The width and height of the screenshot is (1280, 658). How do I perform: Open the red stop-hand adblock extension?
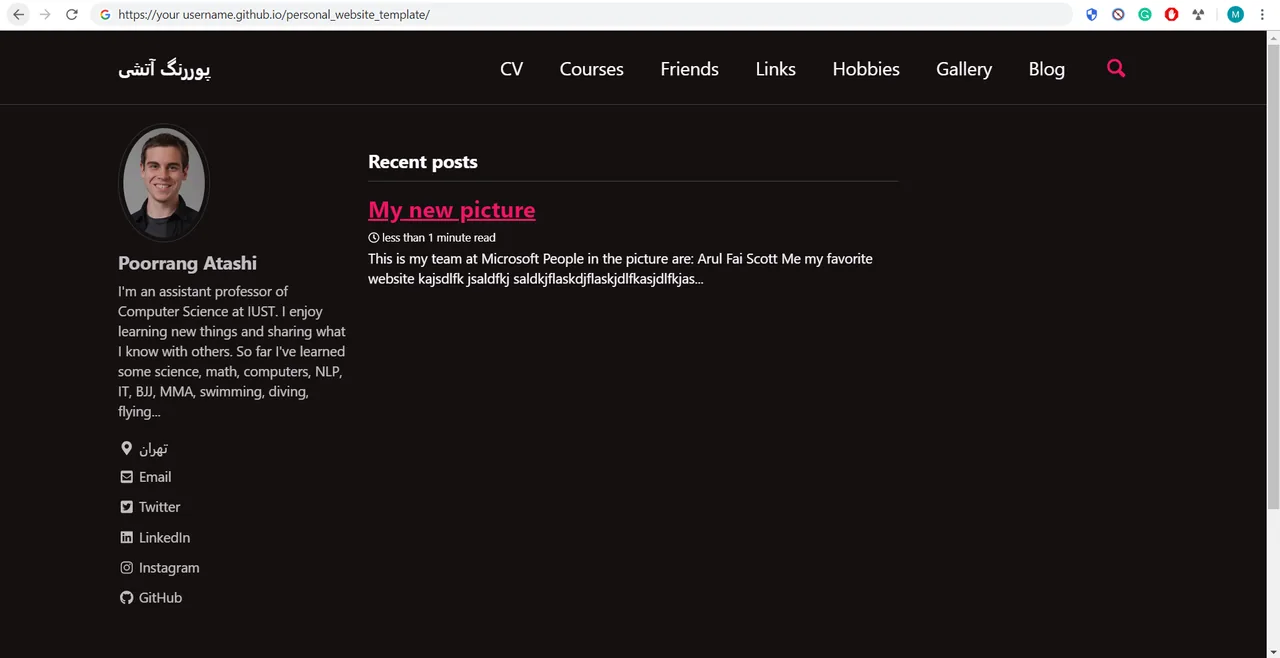(1171, 15)
